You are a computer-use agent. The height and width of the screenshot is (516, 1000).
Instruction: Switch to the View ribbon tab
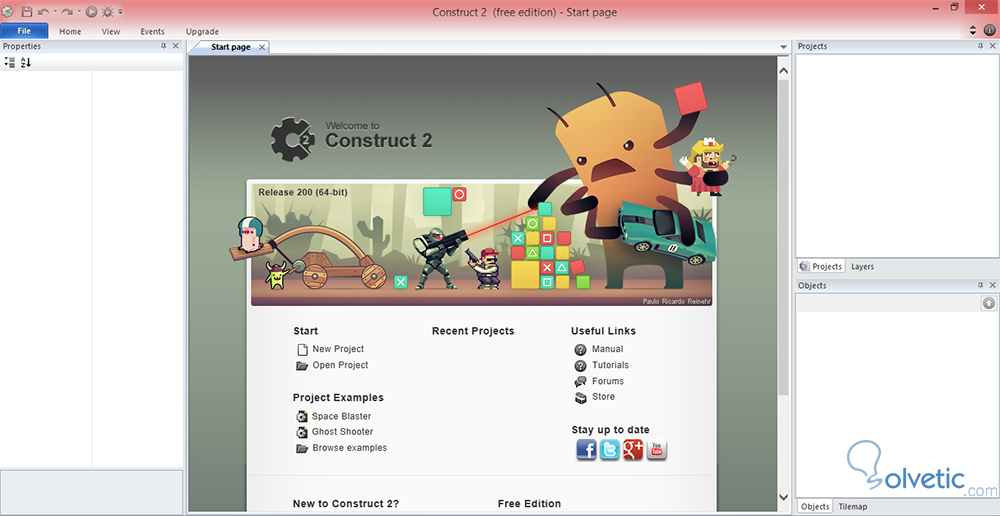click(x=111, y=31)
